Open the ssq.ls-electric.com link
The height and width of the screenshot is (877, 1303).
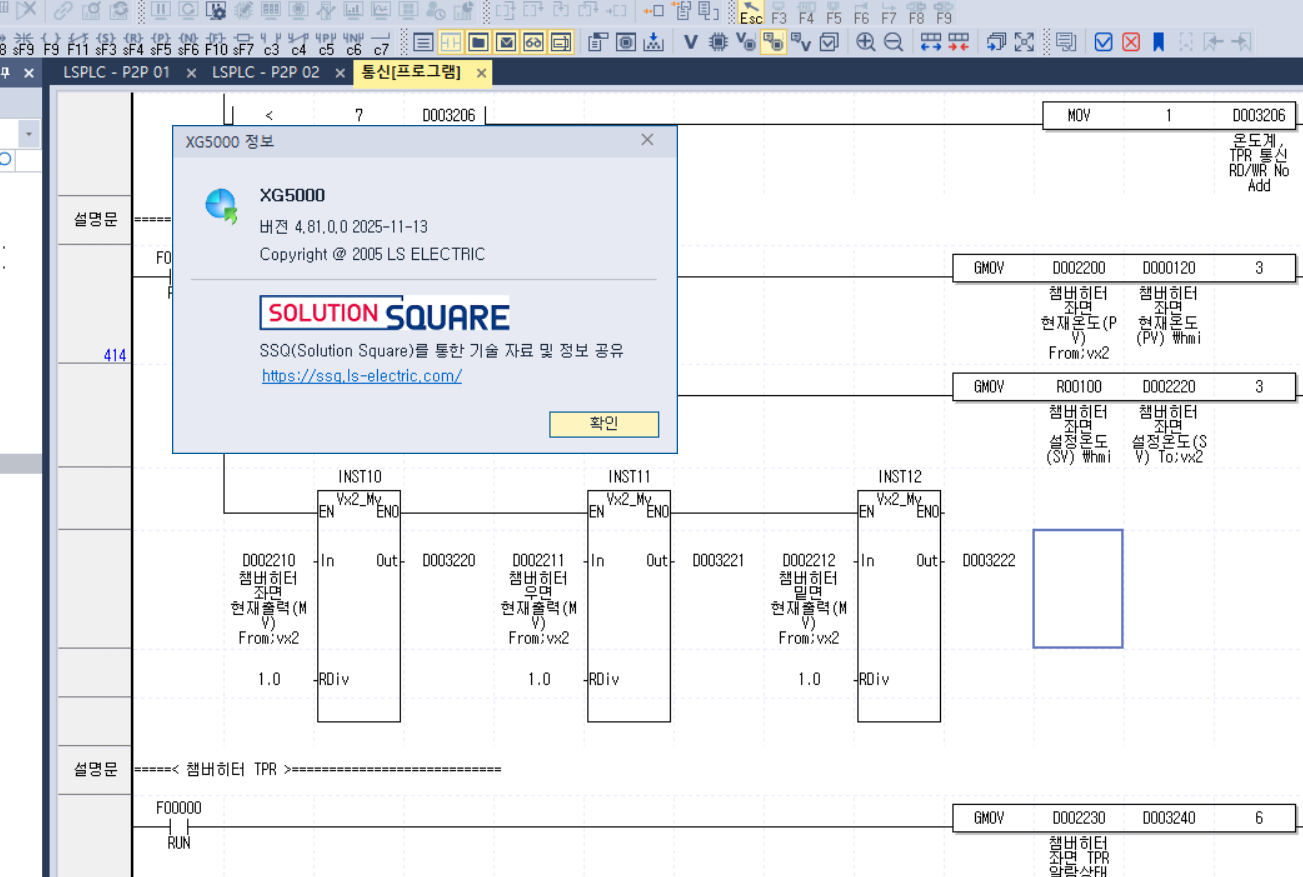362,376
